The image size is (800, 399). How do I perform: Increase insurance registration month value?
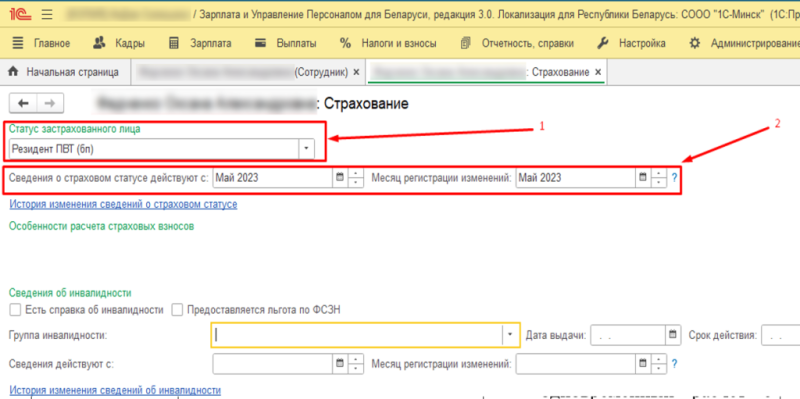coord(659,173)
